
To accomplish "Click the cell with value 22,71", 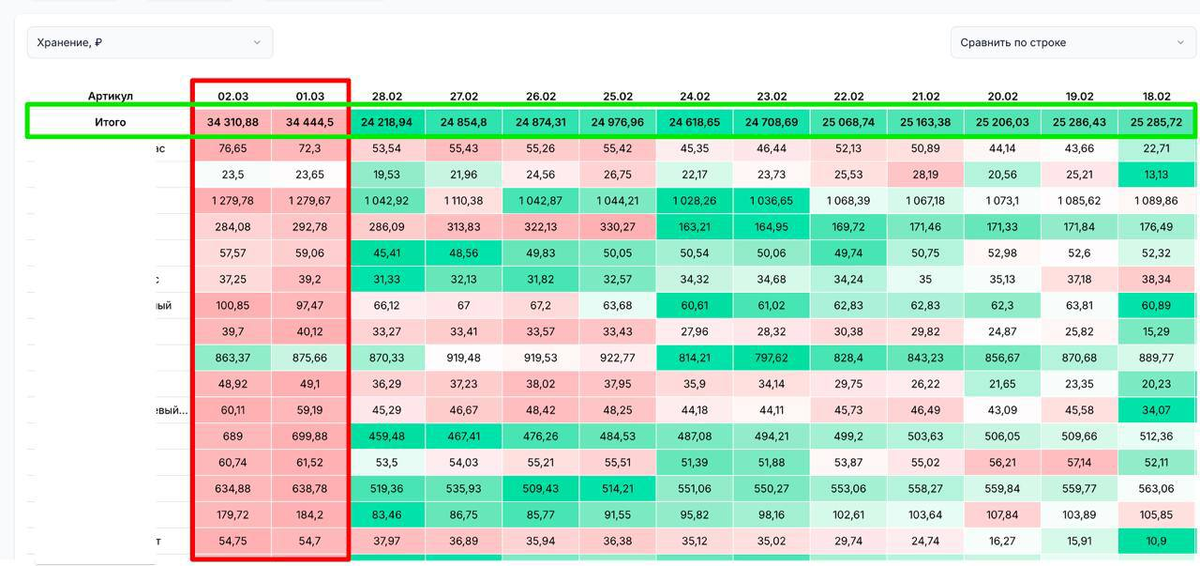I will pos(1157,148).
